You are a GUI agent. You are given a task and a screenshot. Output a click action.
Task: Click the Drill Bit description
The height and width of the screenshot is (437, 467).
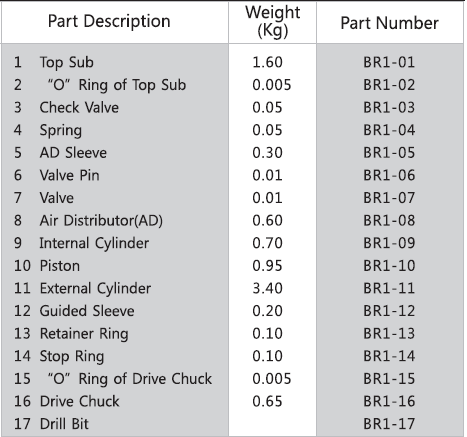64,424
